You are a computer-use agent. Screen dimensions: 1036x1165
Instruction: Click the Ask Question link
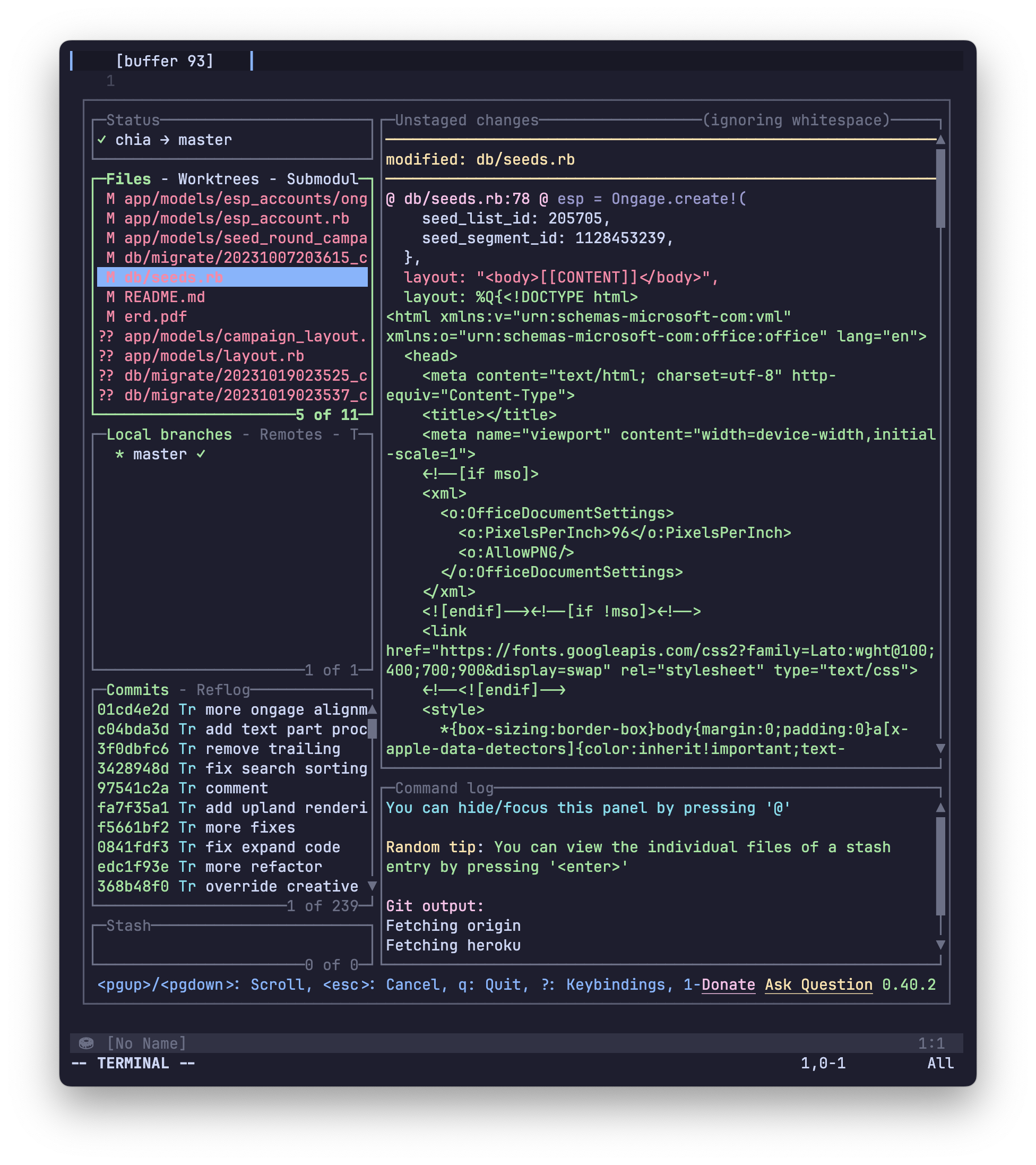[x=818, y=984]
